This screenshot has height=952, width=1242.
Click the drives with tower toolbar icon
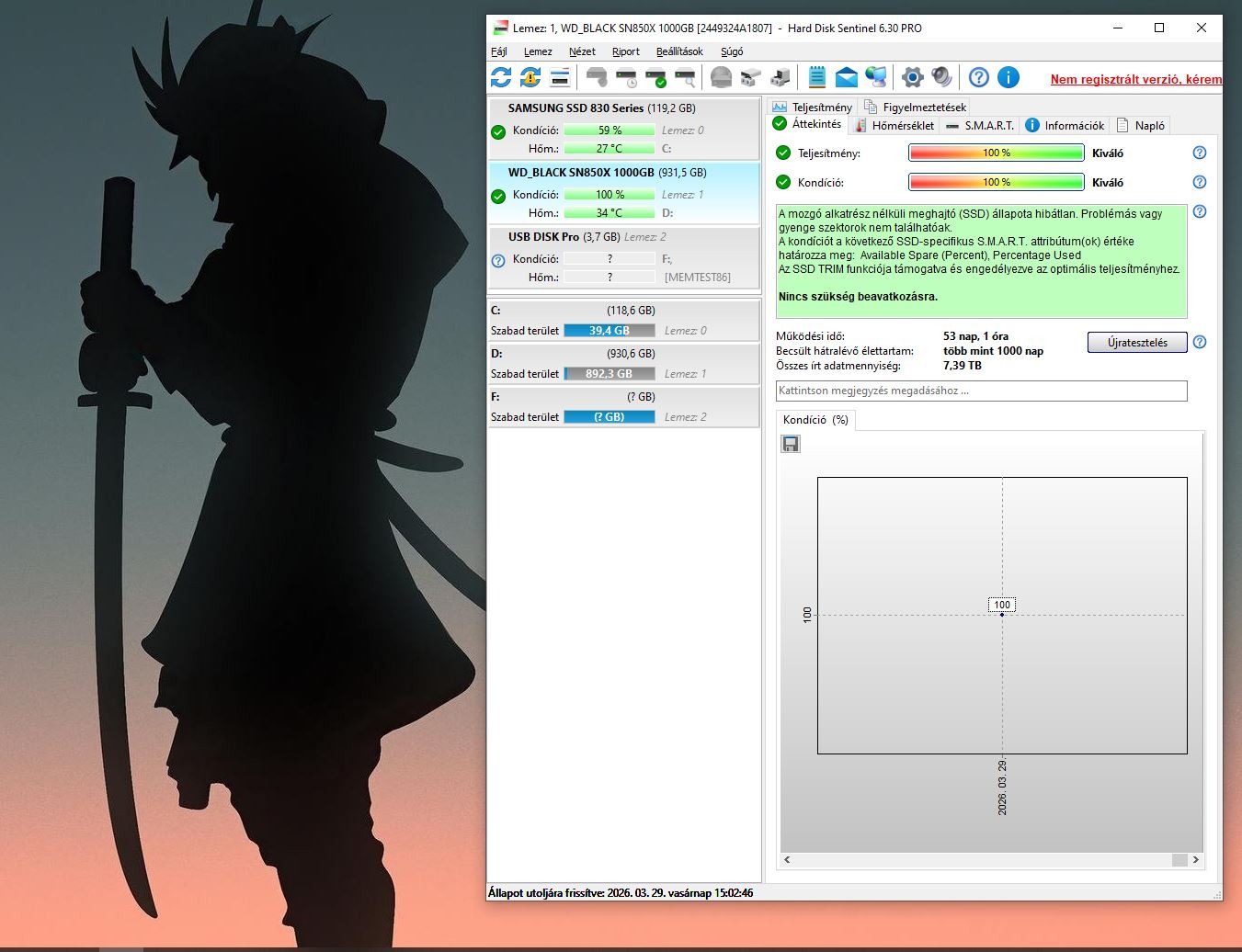781,77
